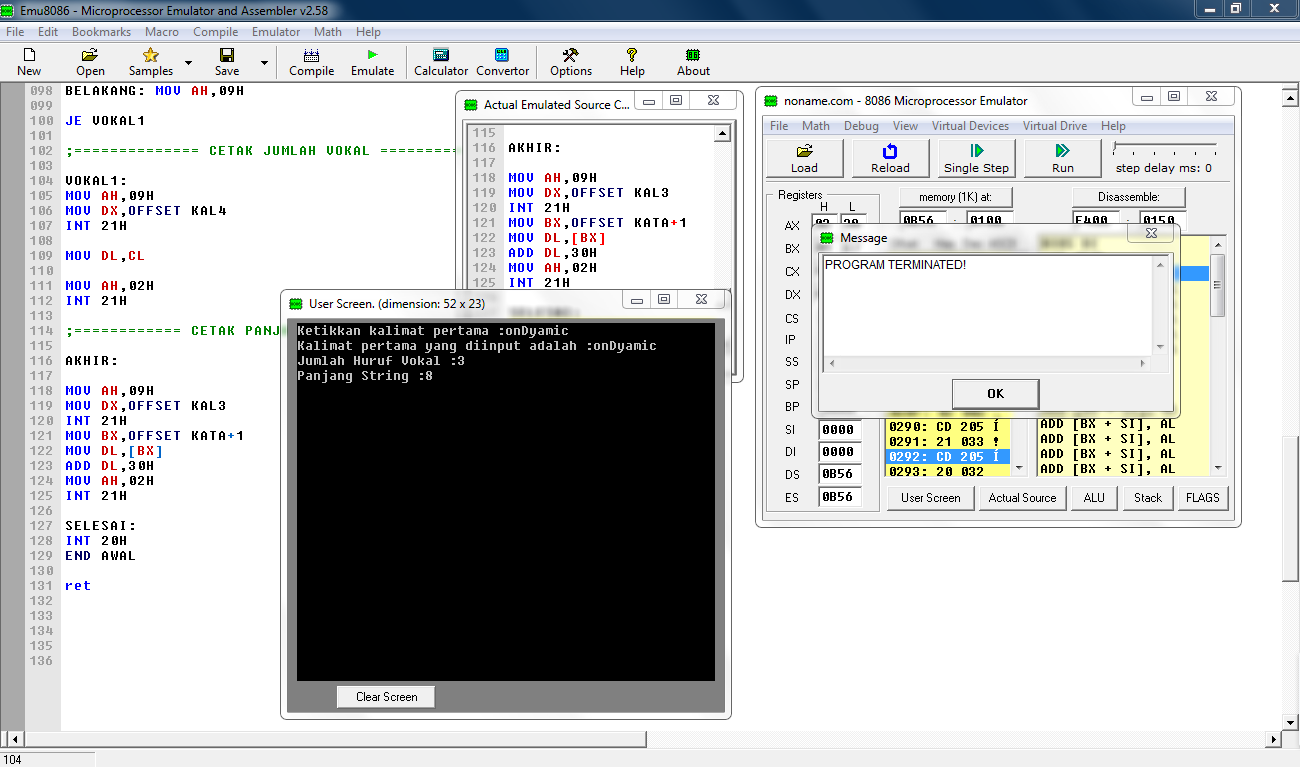Adjust the step delay slider

pyautogui.click(x=1164, y=148)
